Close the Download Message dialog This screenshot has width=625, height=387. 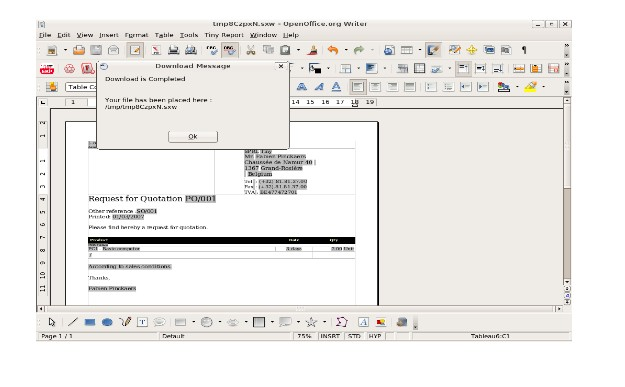281,66
